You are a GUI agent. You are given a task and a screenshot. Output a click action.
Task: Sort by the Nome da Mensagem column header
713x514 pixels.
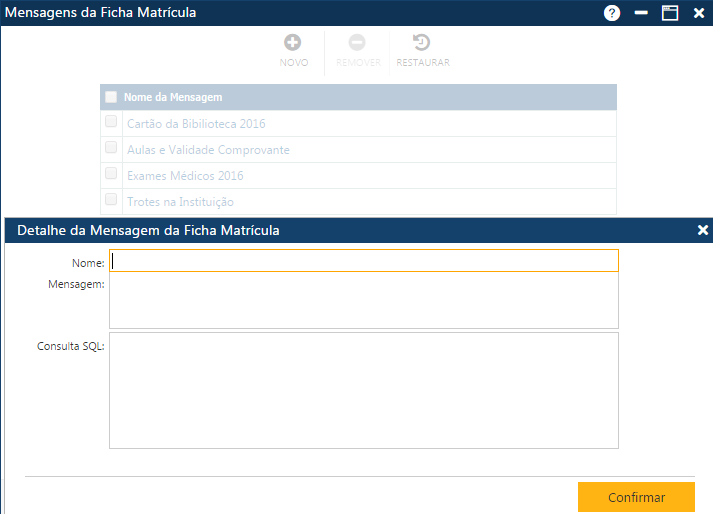[173, 97]
